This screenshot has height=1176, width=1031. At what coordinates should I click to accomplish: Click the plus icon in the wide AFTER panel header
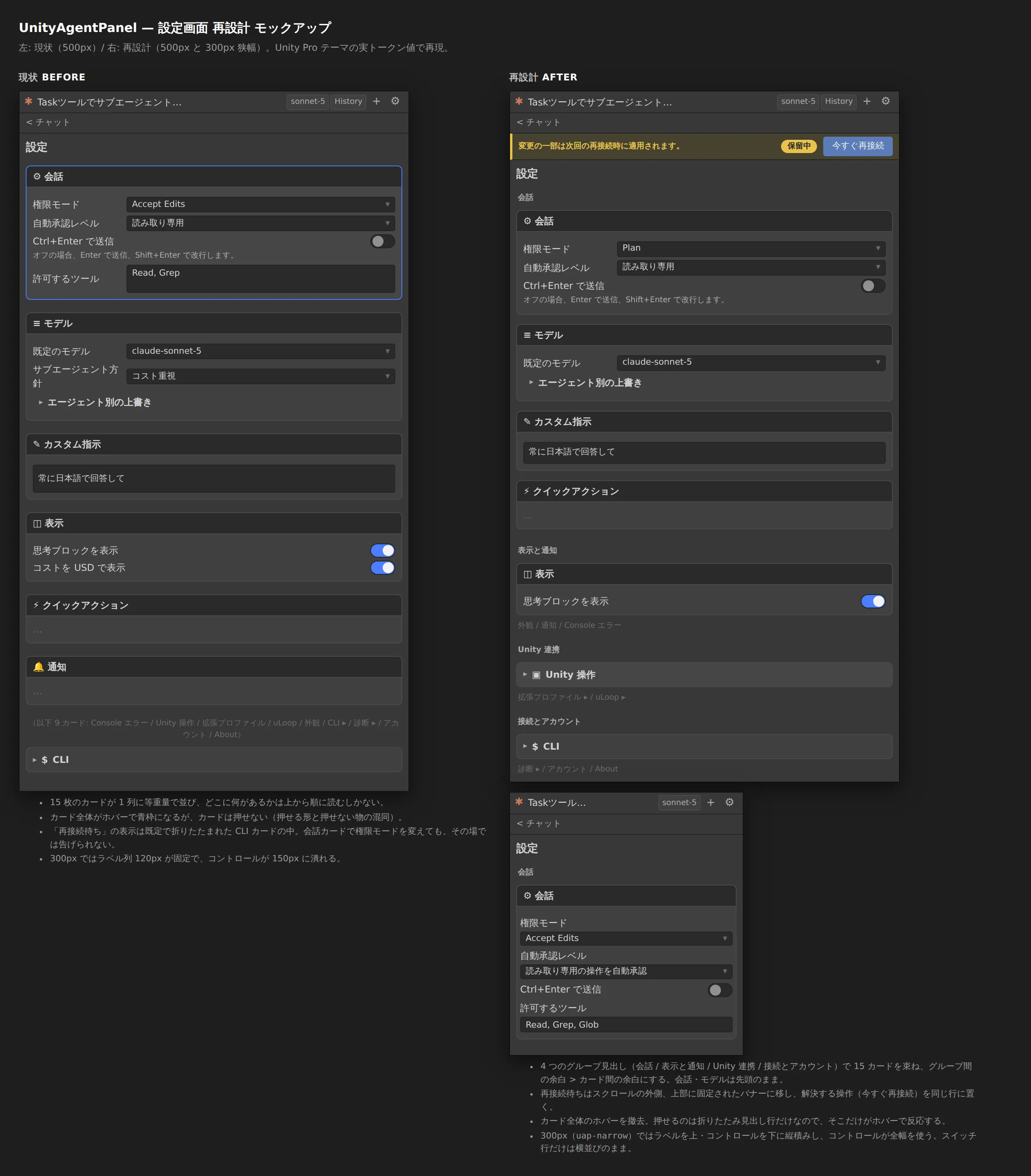867,101
